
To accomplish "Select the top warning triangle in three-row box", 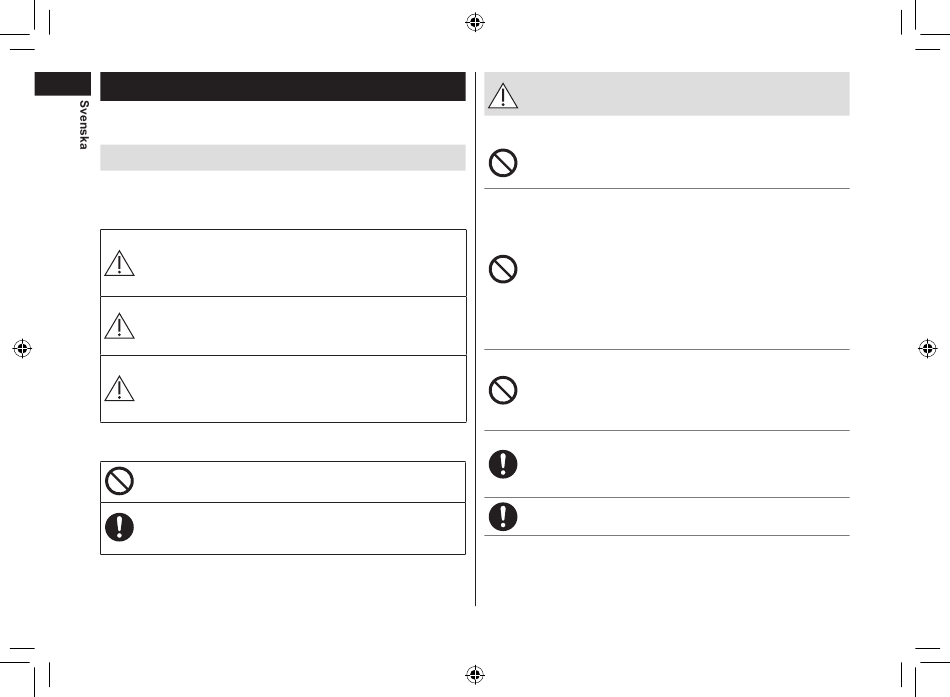I will pyautogui.click(x=119, y=263).
